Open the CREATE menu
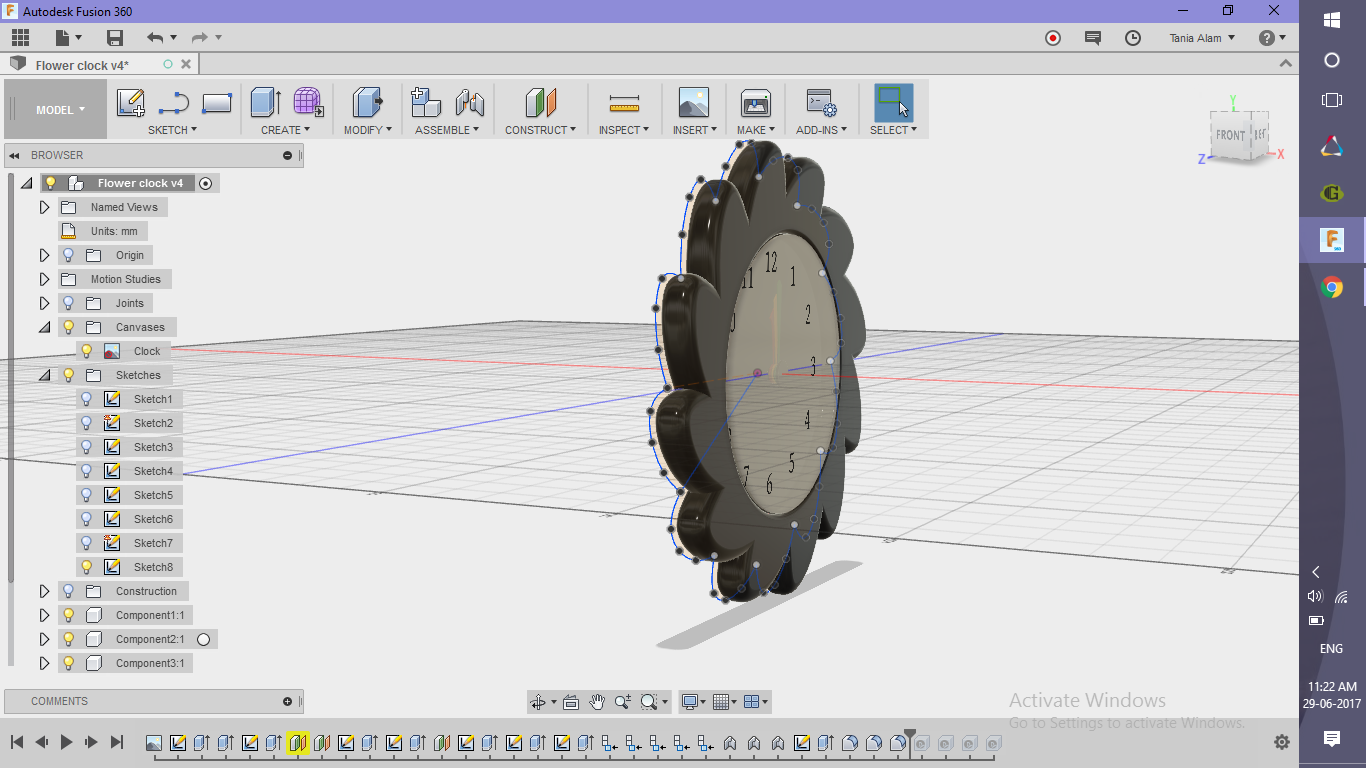This screenshot has width=1366, height=768. pos(285,130)
